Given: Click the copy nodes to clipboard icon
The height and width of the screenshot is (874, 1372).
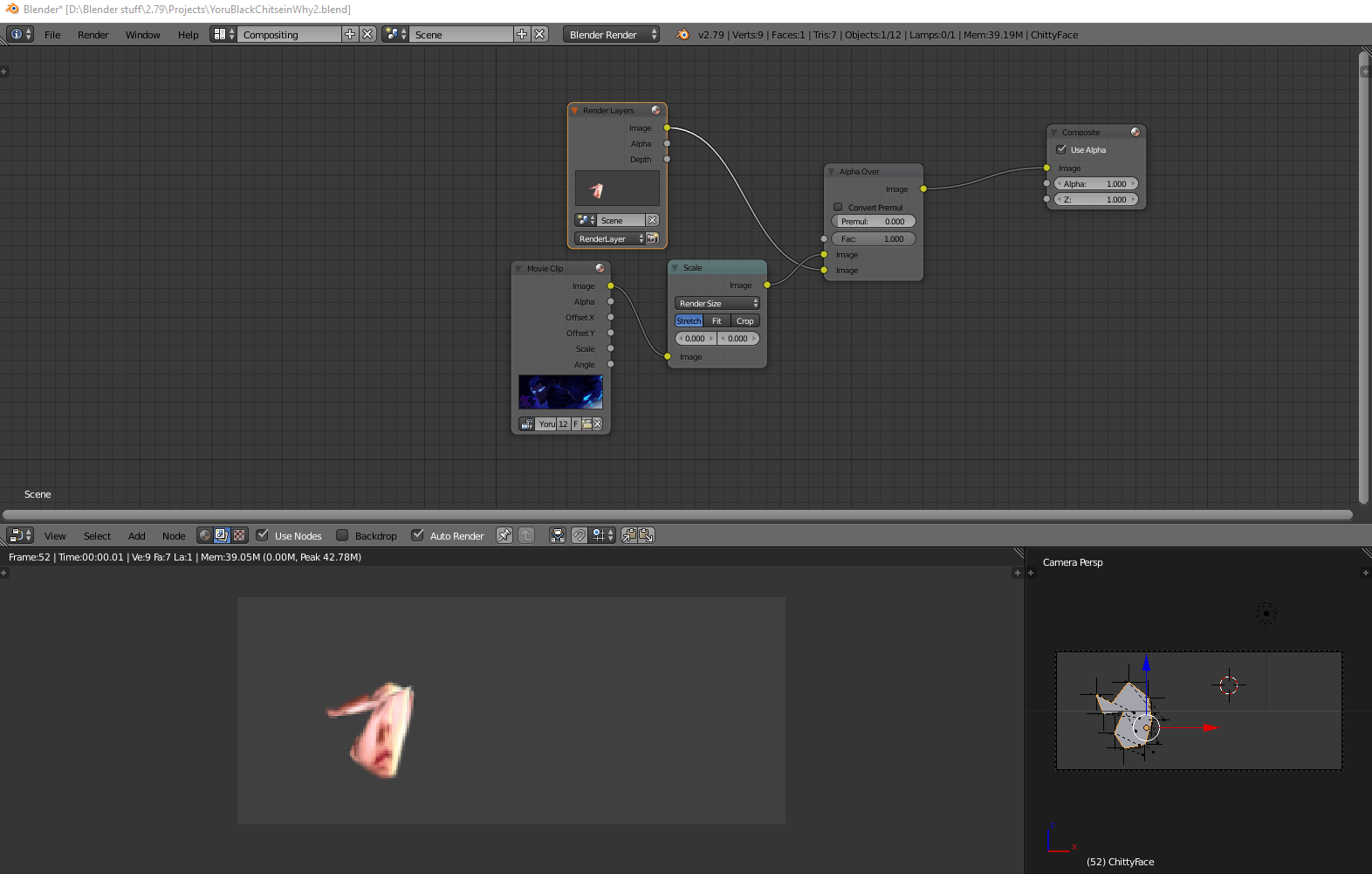Looking at the screenshot, I should tap(628, 535).
